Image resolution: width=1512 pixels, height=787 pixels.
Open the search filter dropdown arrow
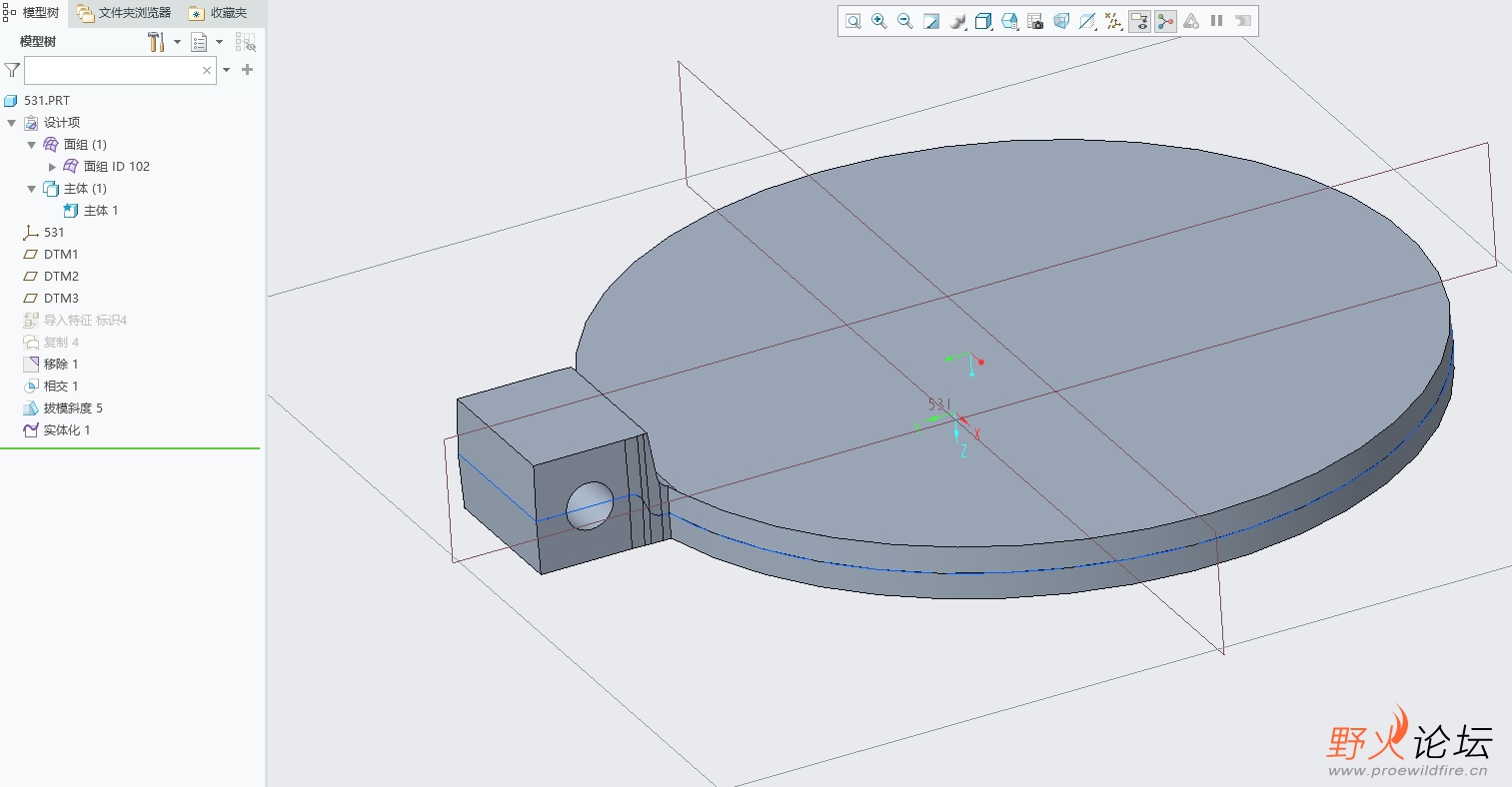(x=227, y=70)
